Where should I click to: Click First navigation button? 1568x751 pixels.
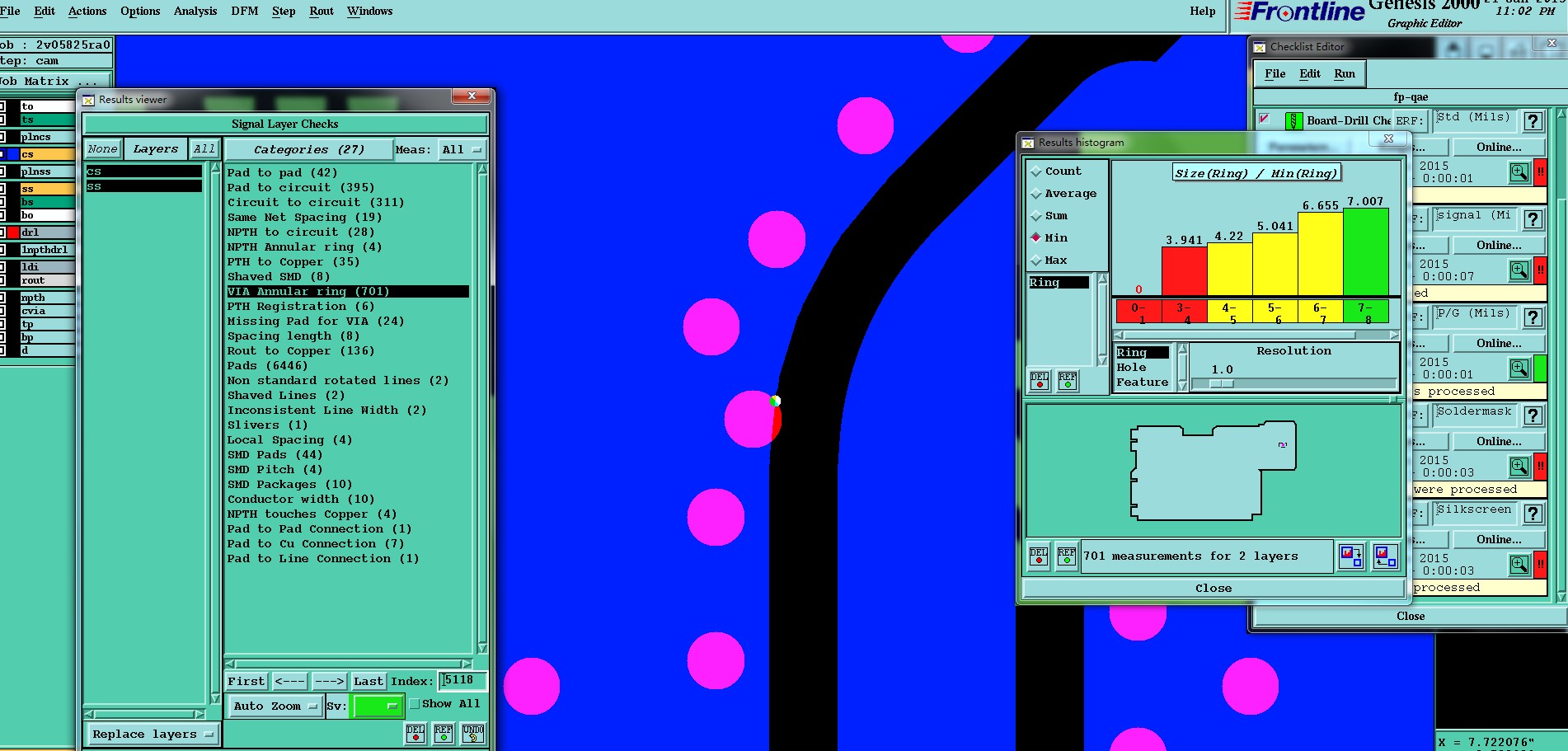(x=246, y=681)
